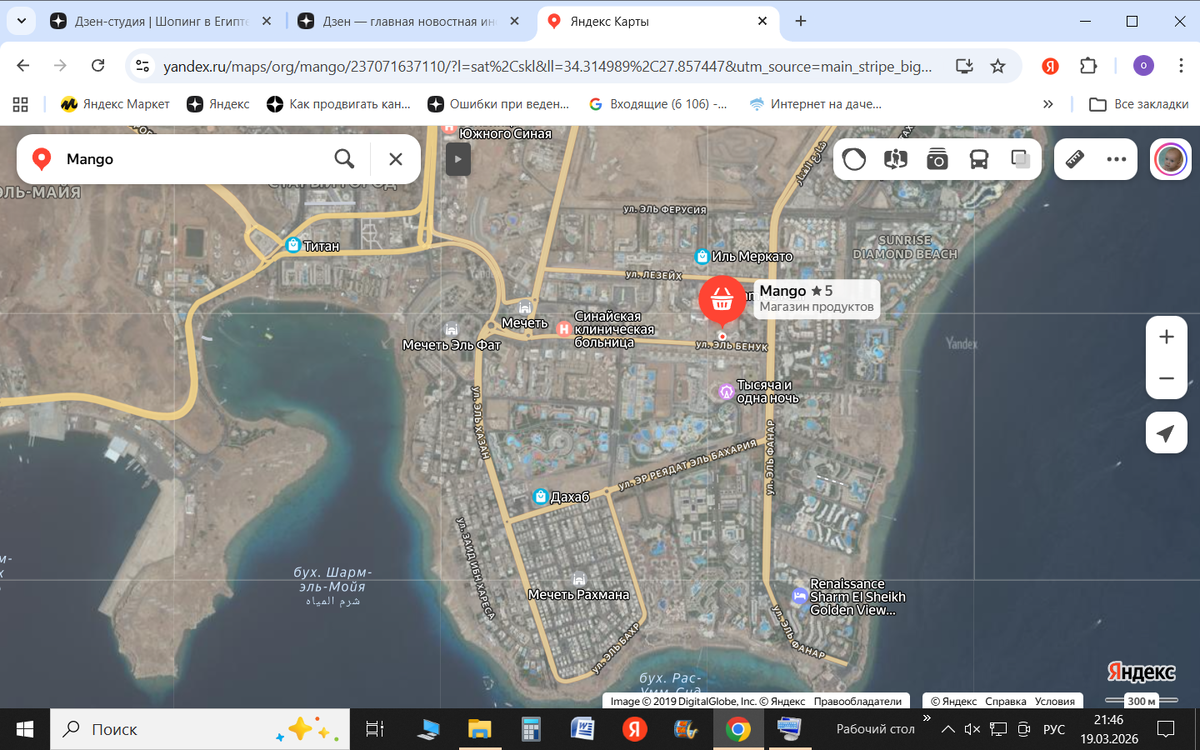This screenshot has height=750, width=1200.
Task: Toggle muted volume tray icon
Action: pos(971,729)
